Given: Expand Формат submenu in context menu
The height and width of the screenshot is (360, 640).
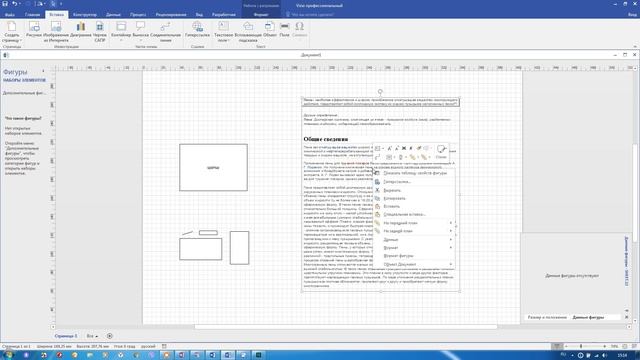Looking at the screenshot, I should 414,248.
